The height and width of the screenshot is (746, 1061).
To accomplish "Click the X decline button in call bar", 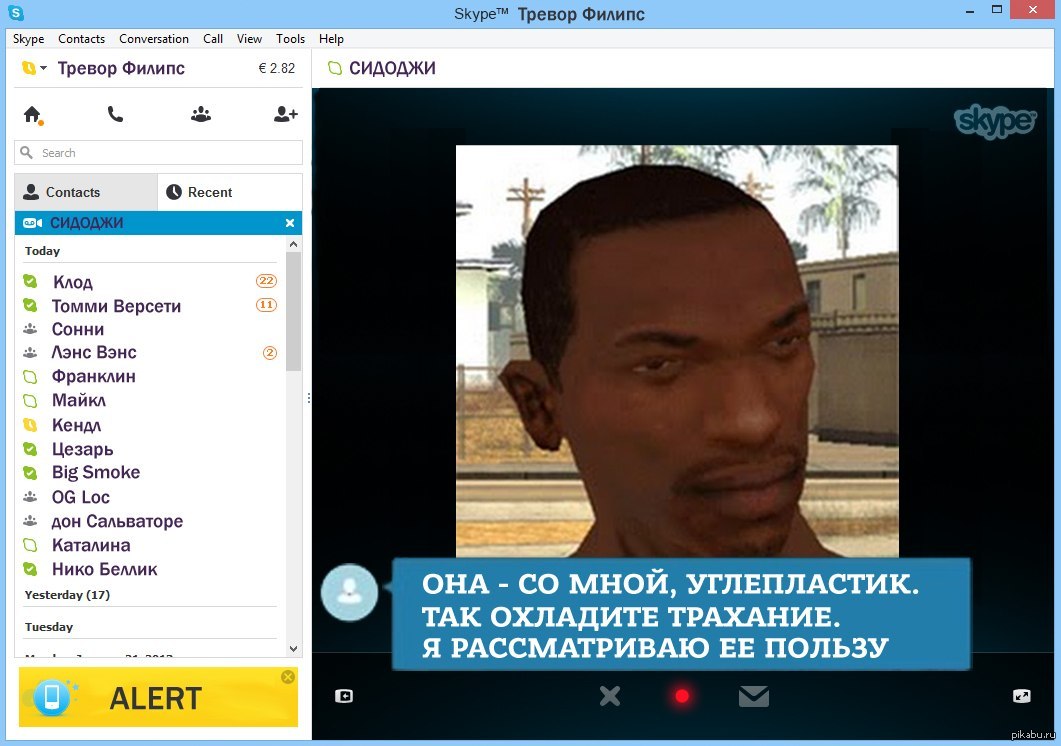I will (610, 696).
